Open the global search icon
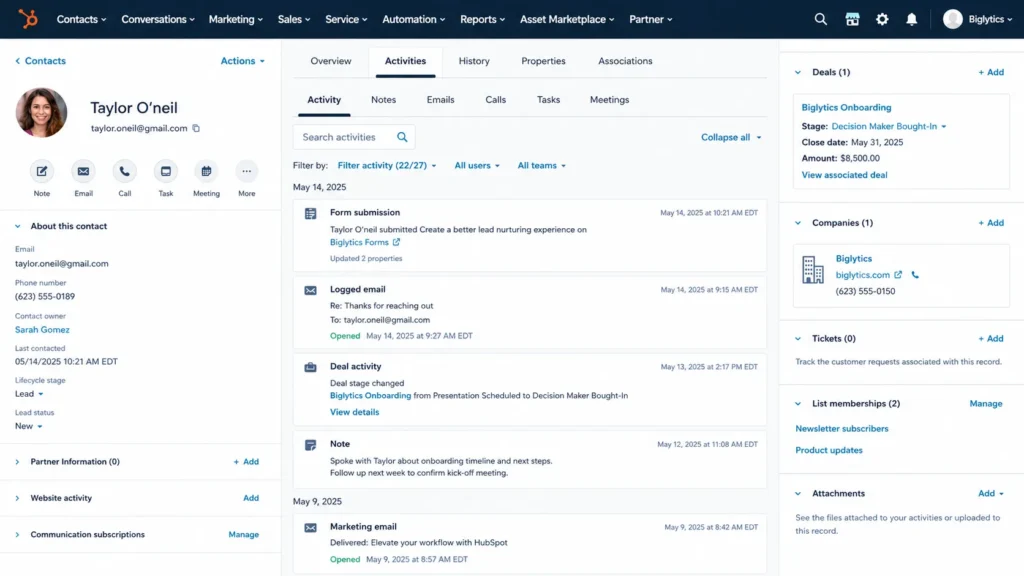This screenshot has width=1024, height=576. pos(820,19)
